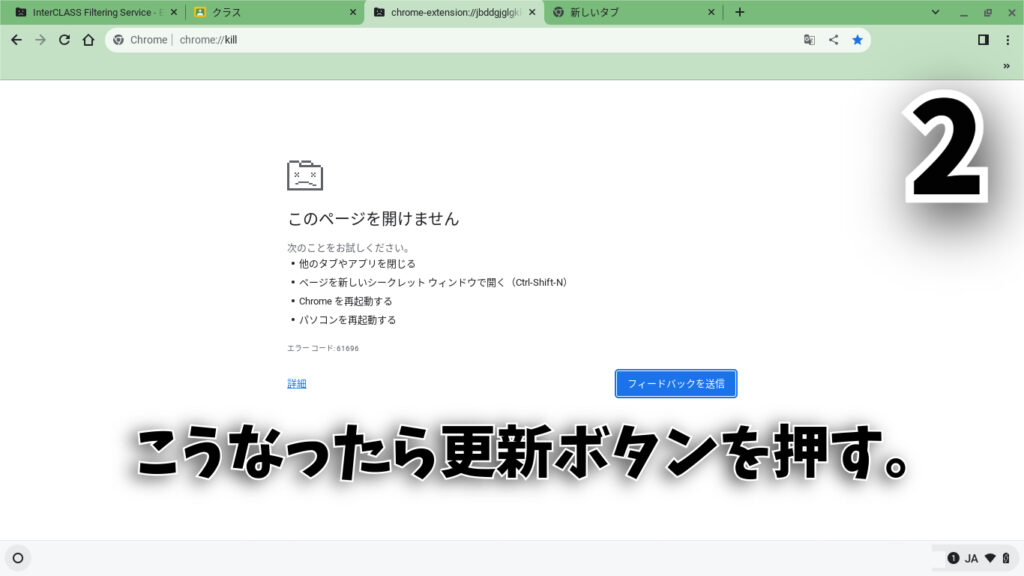Click the 詳細 link
The image size is (1024, 576).
(x=297, y=384)
